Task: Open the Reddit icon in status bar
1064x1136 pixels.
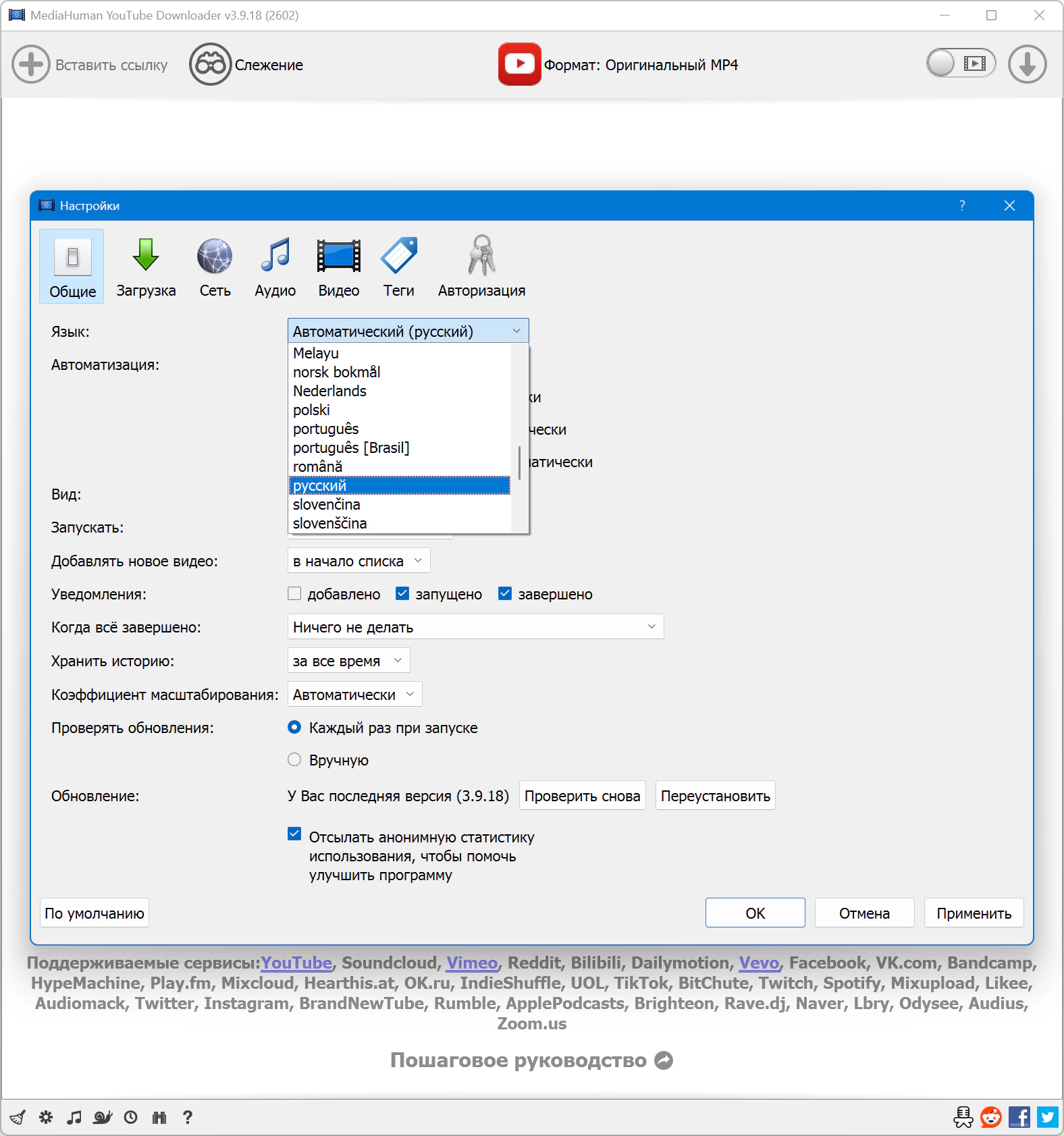Action: (990, 1117)
